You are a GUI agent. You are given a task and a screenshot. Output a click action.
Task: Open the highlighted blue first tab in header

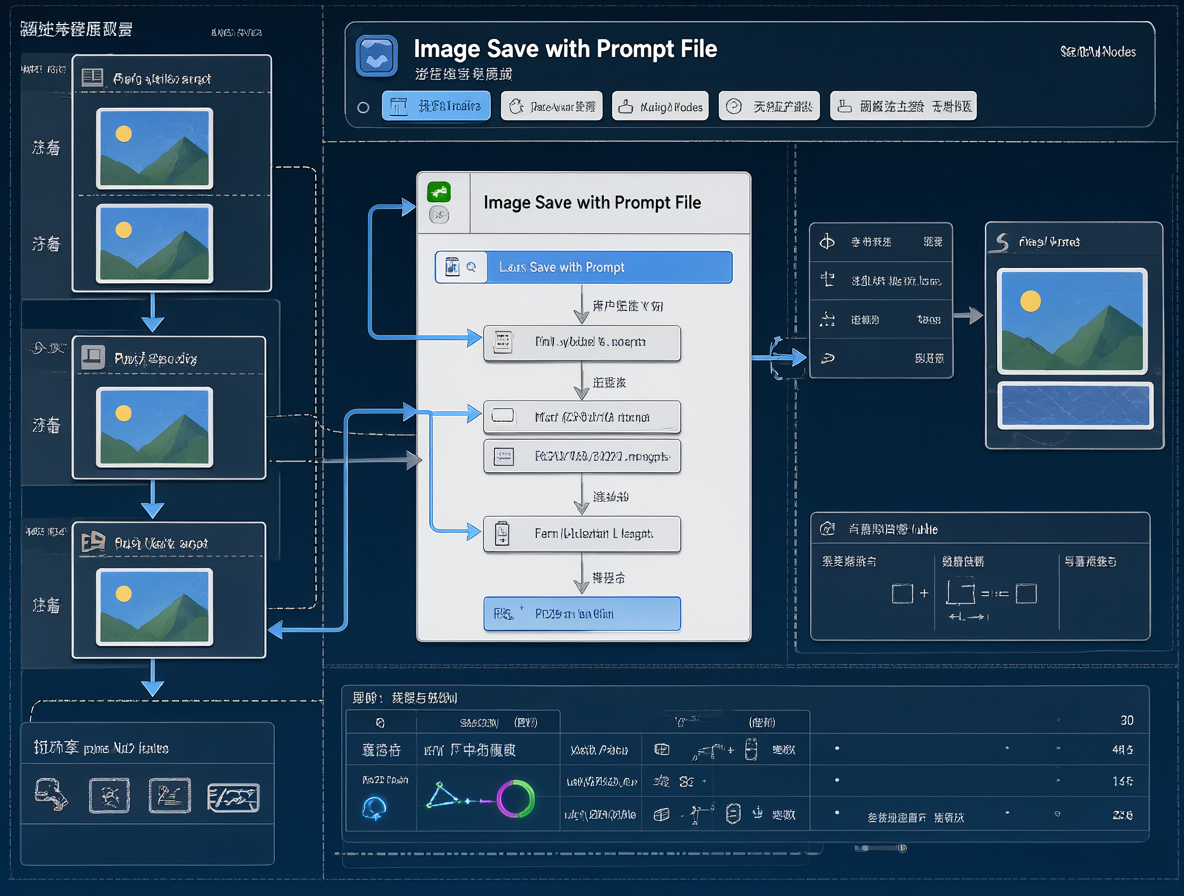click(436, 106)
